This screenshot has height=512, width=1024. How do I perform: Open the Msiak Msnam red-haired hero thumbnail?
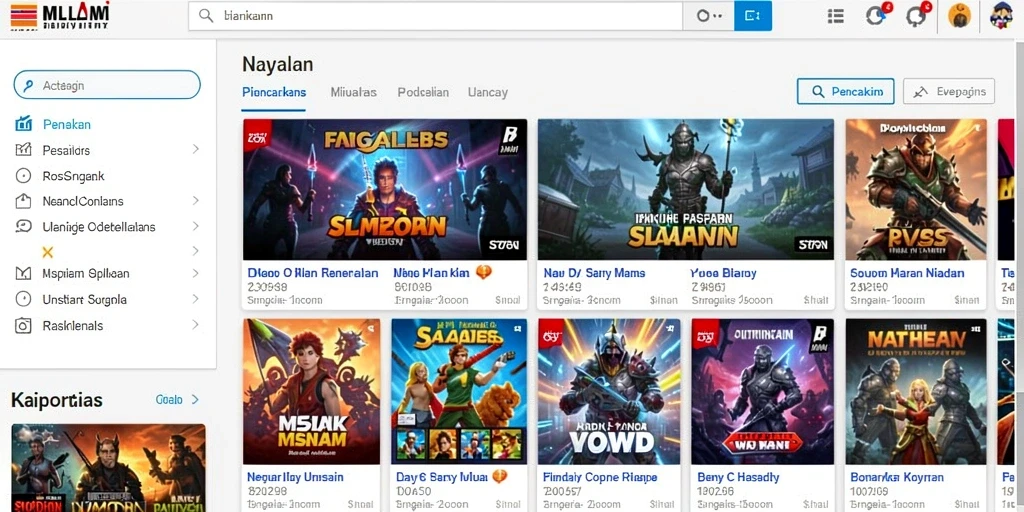pyautogui.click(x=312, y=391)
